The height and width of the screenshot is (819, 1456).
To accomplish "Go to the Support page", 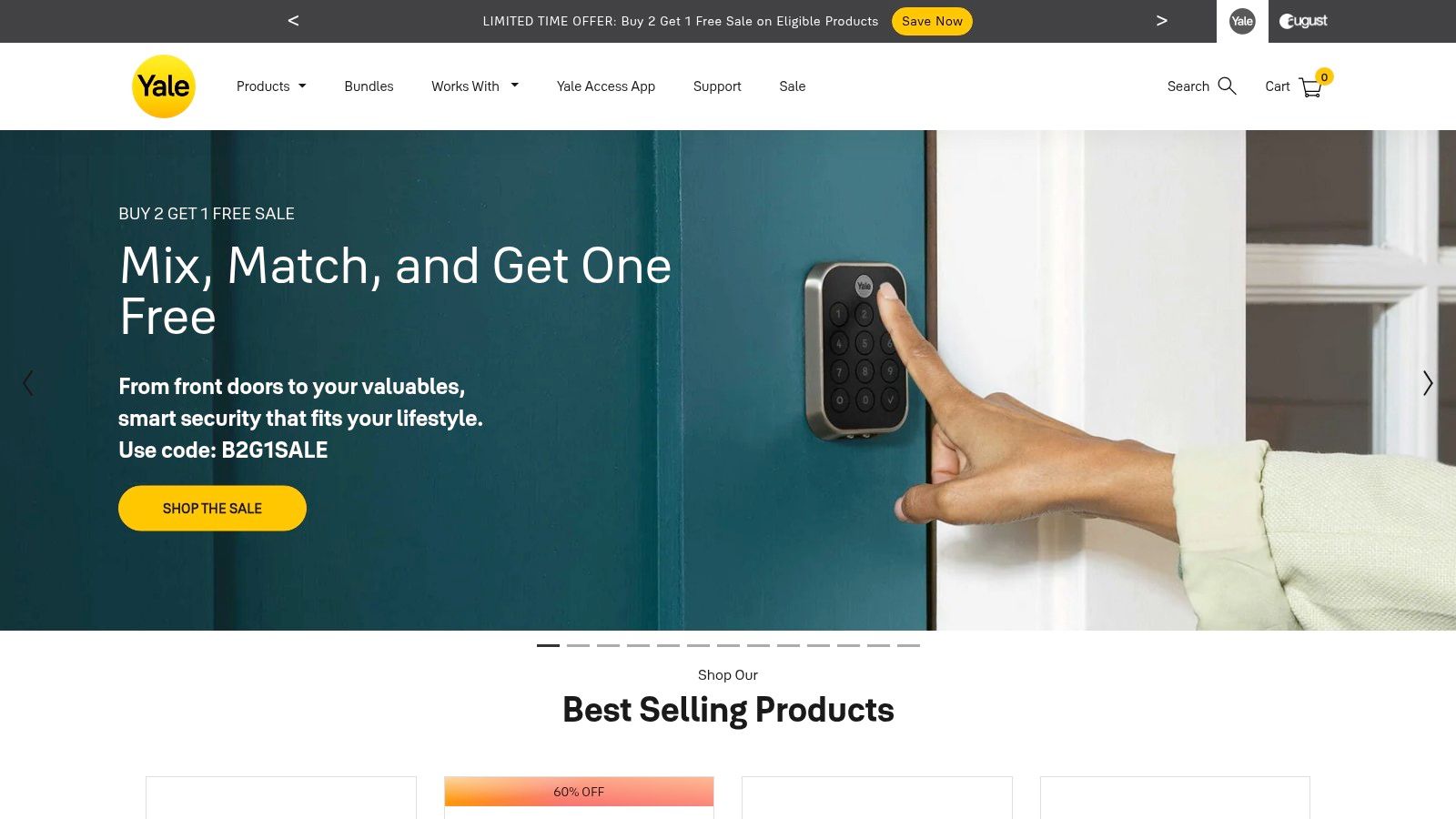I will point(717,86).
